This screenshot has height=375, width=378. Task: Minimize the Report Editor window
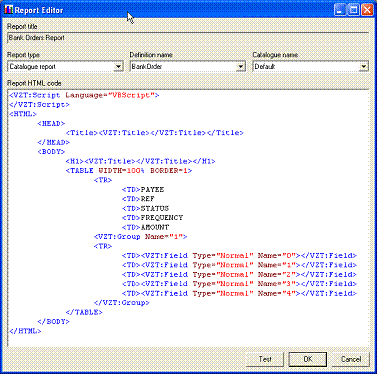(x=340, y=10)
